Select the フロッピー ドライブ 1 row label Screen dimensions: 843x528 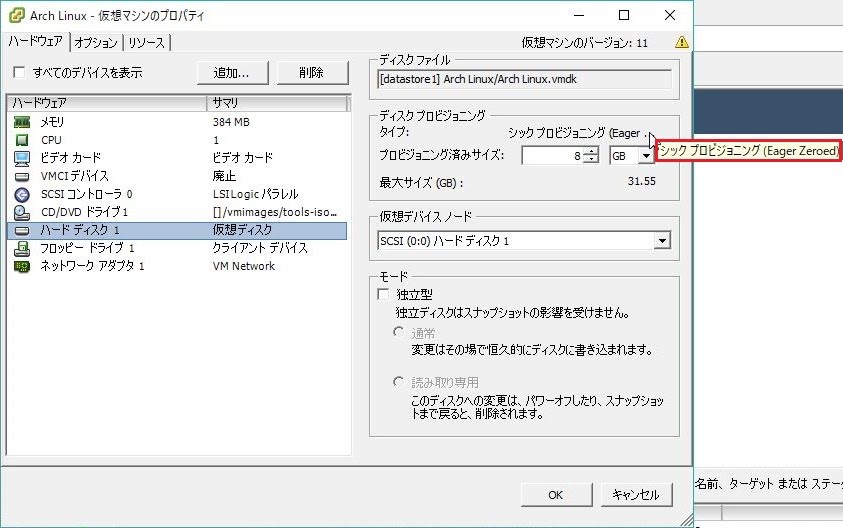(88, 248)
